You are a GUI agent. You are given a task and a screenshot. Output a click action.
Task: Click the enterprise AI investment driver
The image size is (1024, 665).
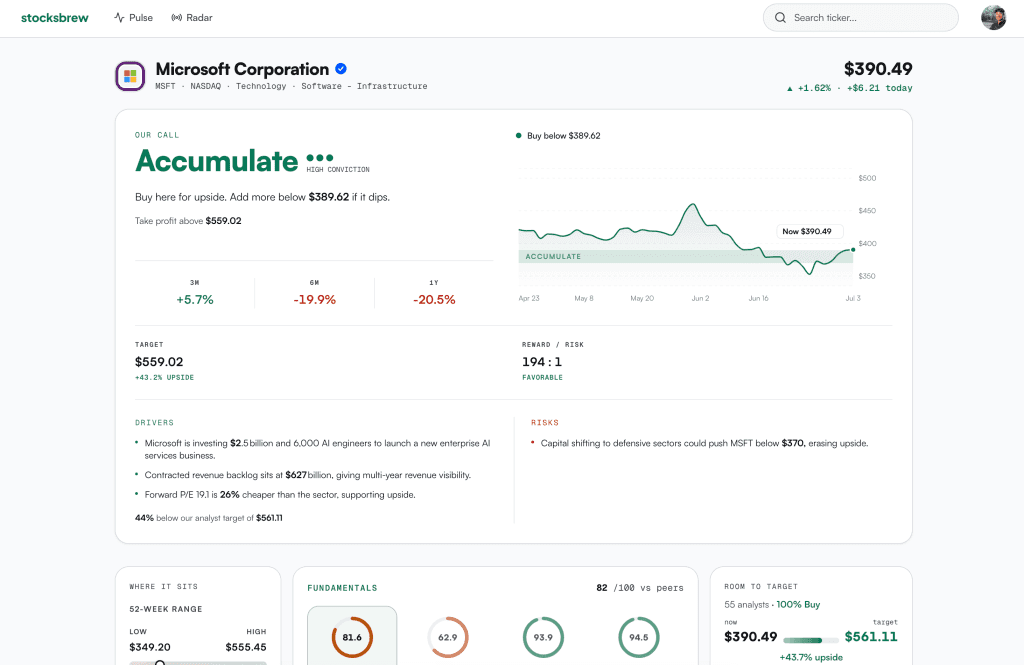coord(317,449)
